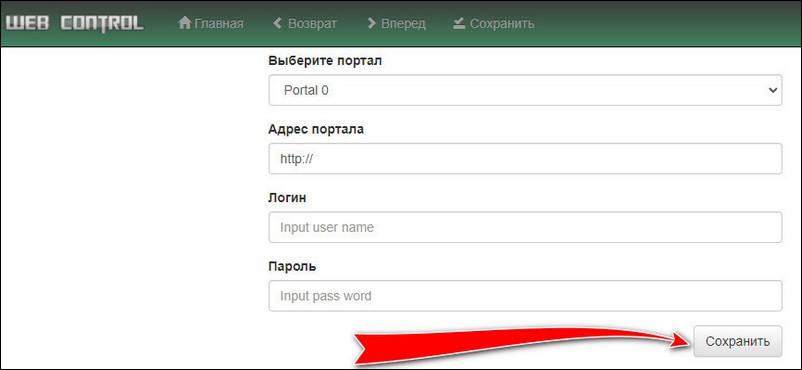The width and height of the screenshot is (802, 370).
Task: Click the Адрес портала http:// field
Action: [x=525, y=159]
